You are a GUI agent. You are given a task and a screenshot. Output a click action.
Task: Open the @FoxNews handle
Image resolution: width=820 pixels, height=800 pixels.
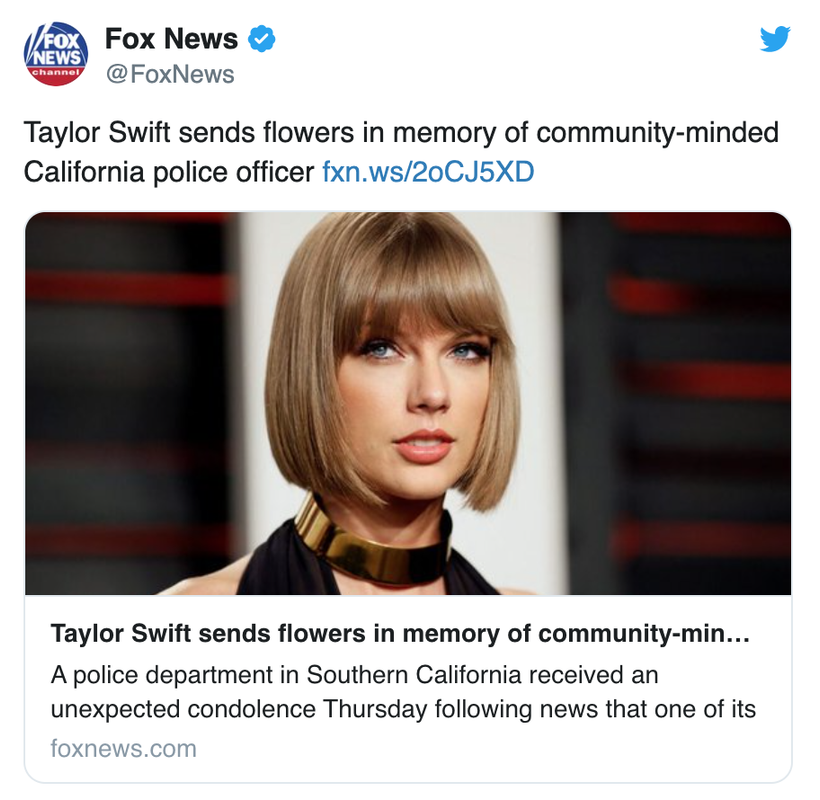click(169, 74)
